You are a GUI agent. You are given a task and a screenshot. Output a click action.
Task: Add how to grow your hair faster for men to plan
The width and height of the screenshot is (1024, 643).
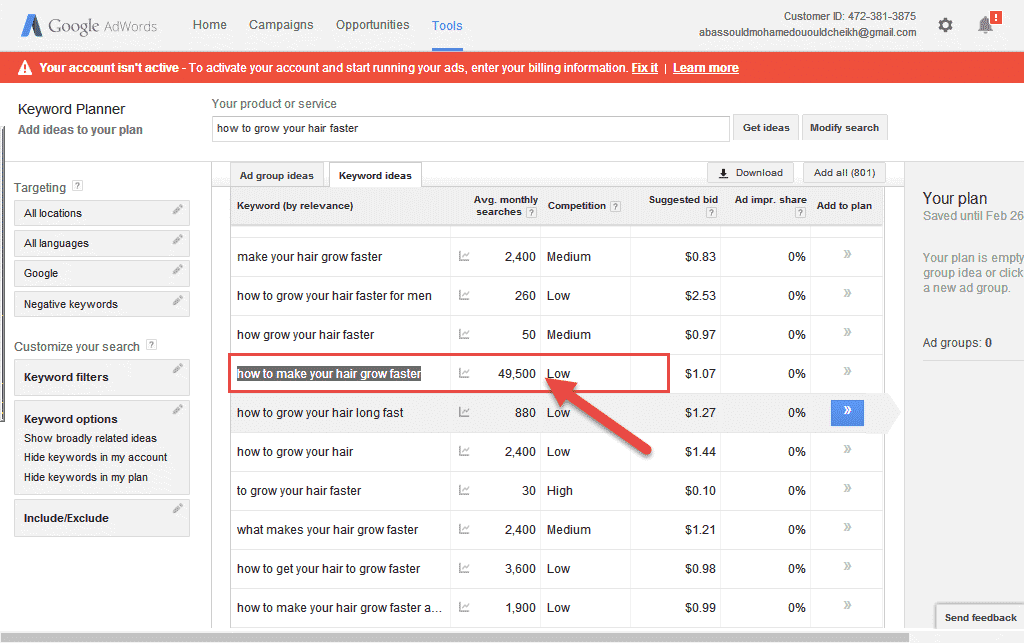point(847,293)
